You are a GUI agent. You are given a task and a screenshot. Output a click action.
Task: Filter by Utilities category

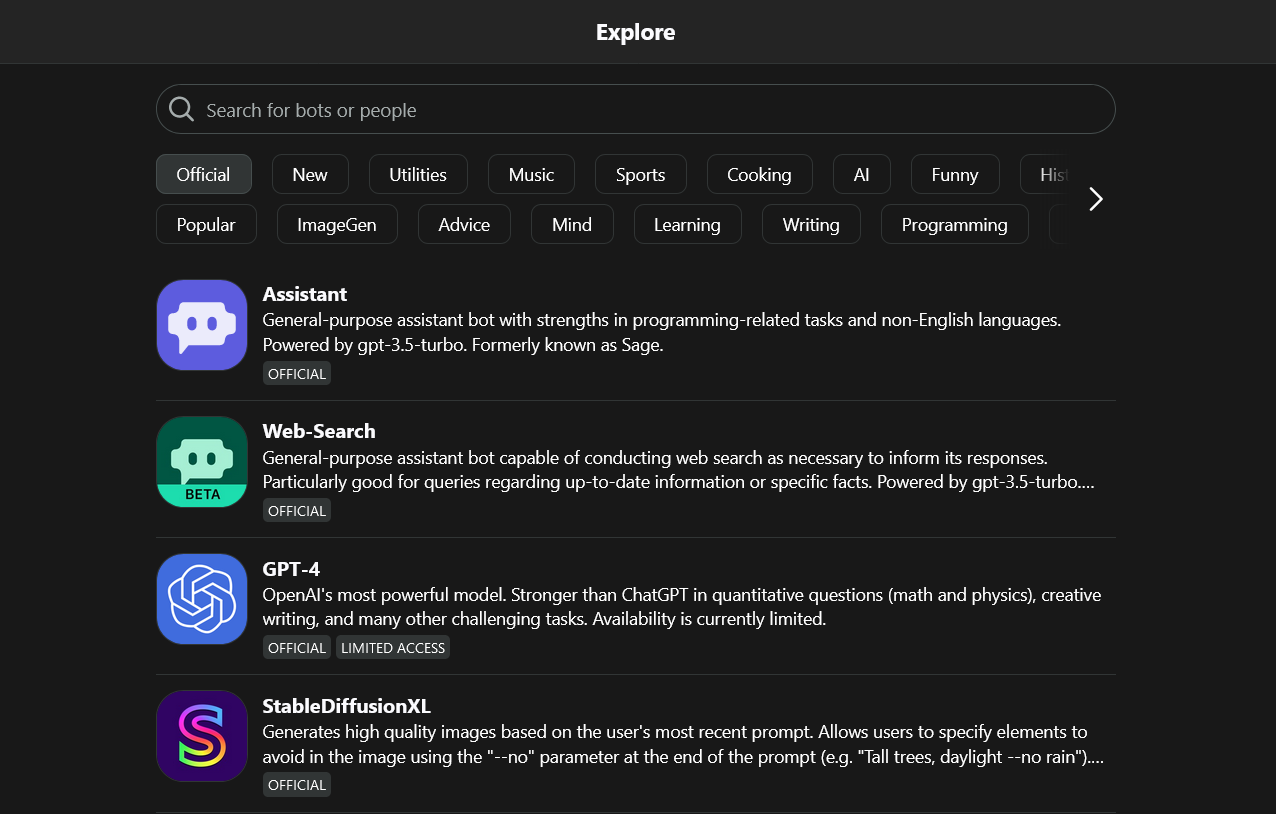click(x=418, y=174)
